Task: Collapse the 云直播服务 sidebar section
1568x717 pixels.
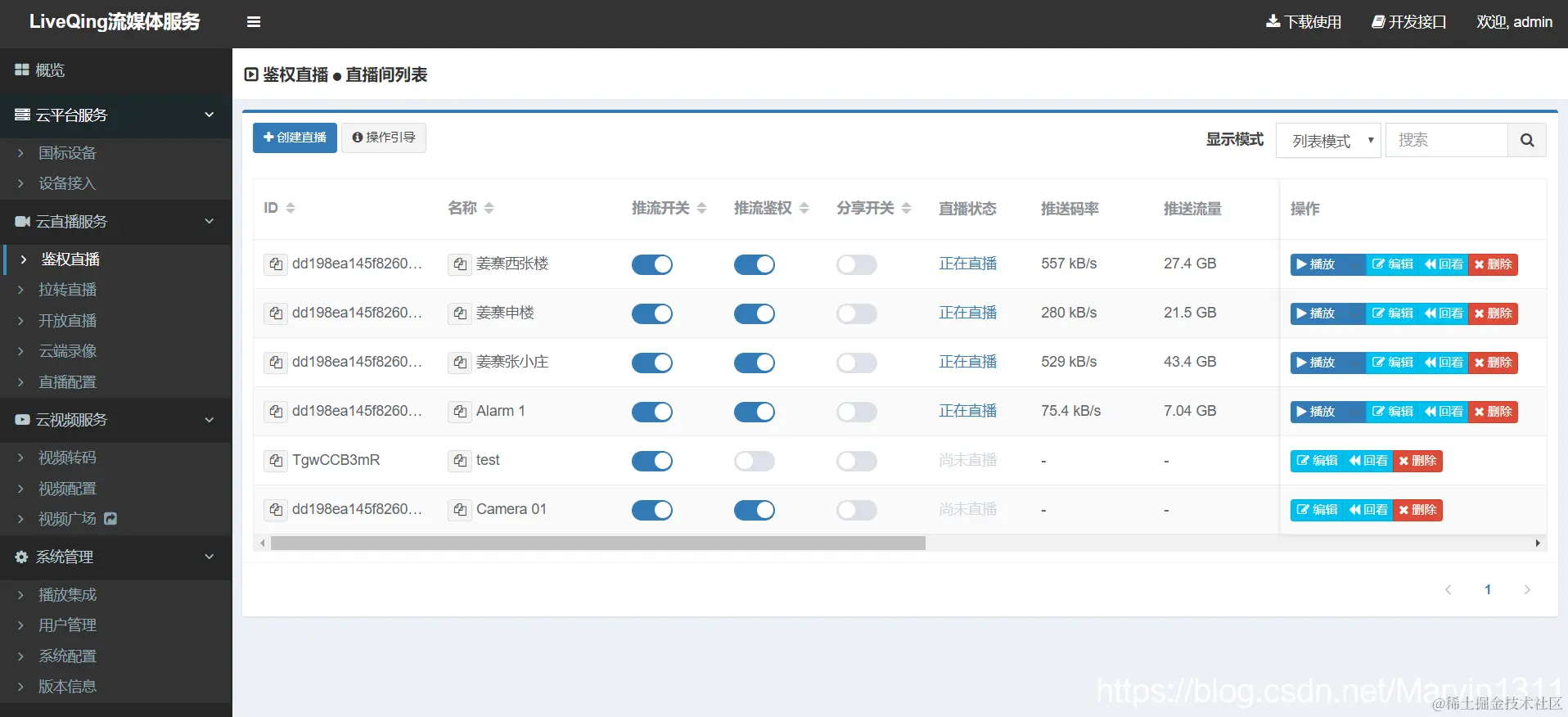Action: [x=116, y=222]
